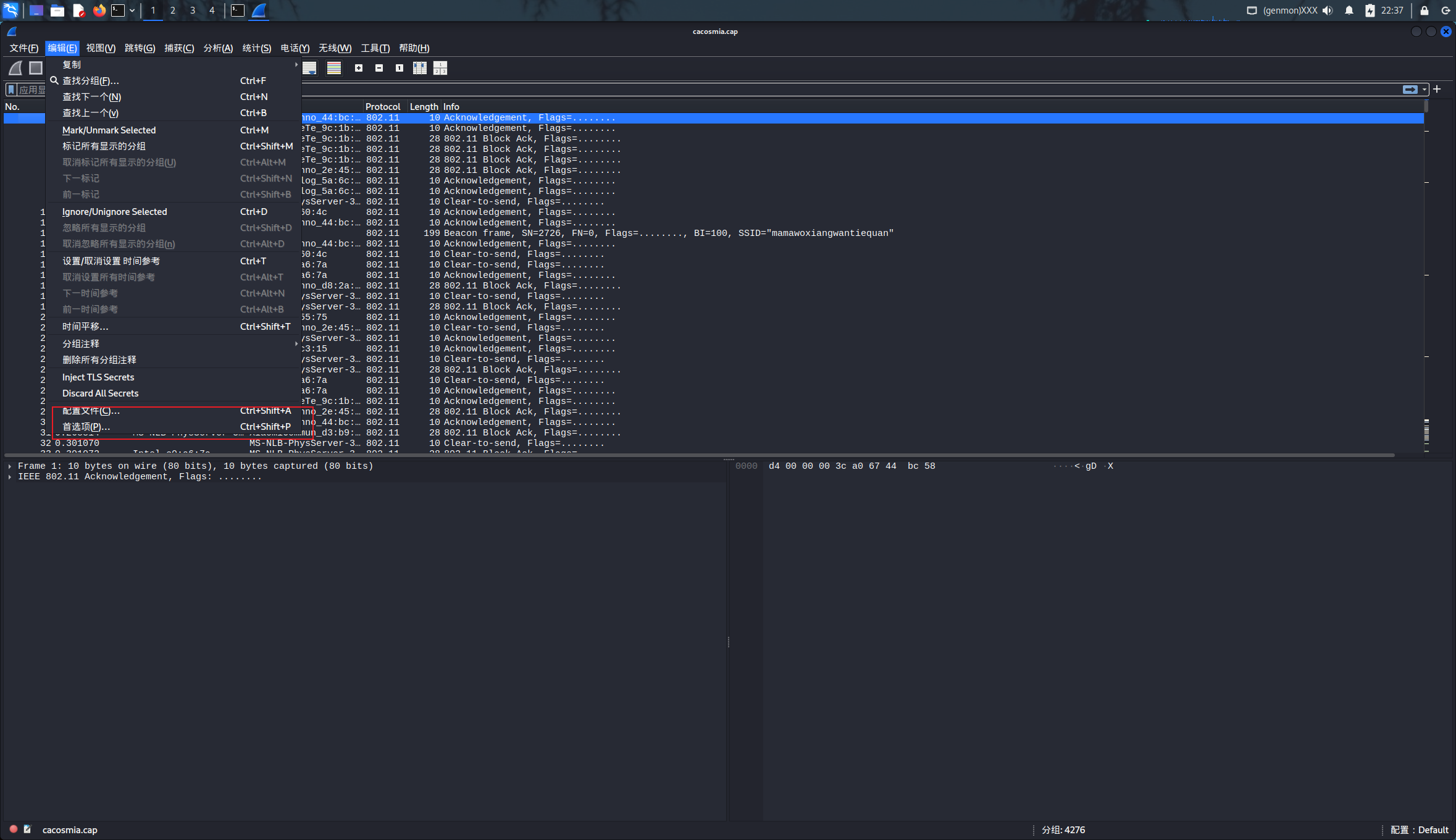Open Firefox from the top taskbar

[99, 10]
